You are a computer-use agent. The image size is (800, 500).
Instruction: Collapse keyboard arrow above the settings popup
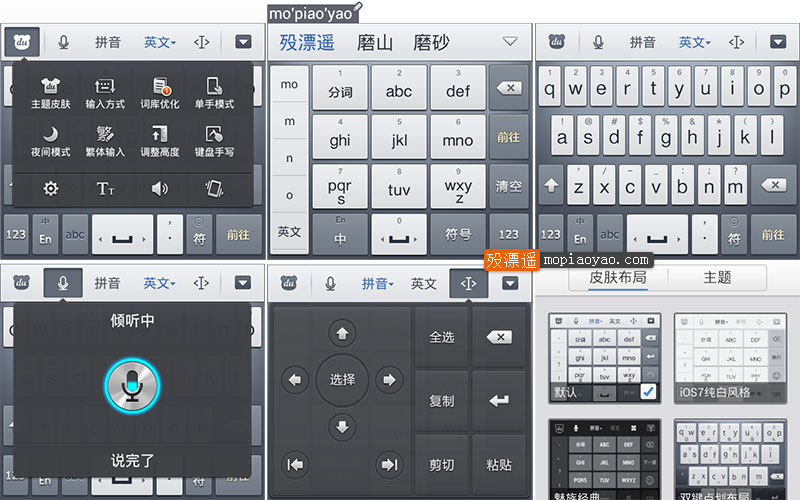pos(243,42)
